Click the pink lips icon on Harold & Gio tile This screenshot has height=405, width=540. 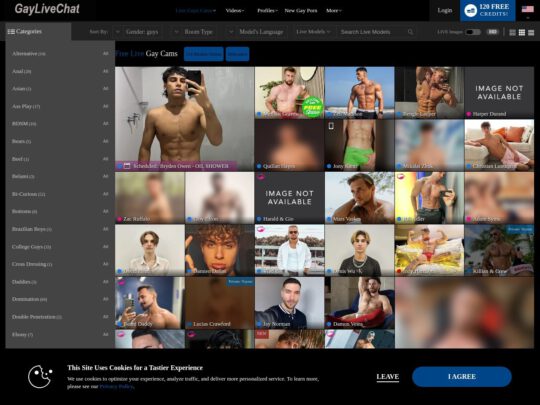tap(261, 177)
